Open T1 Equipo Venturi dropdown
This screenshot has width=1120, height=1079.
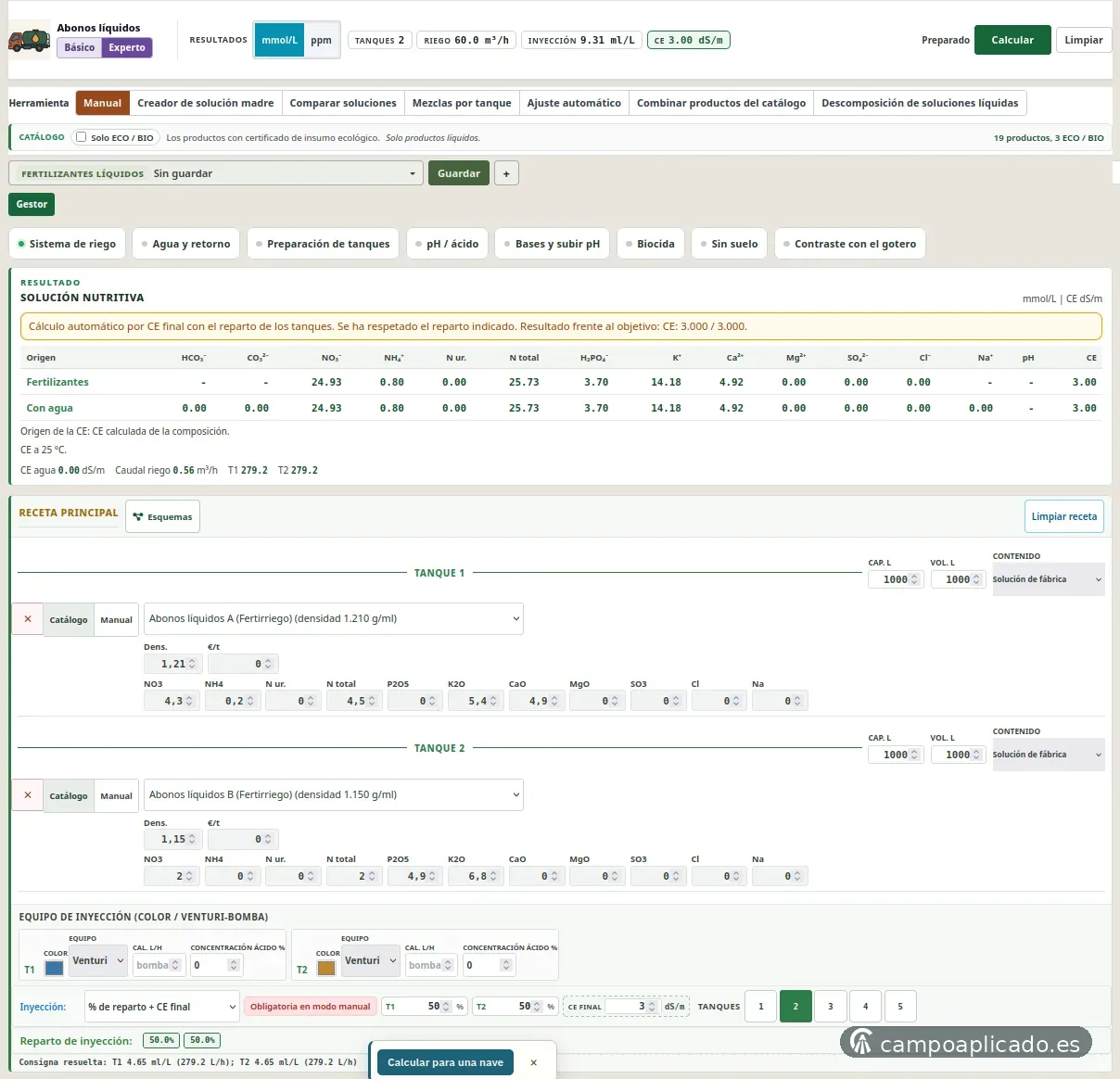coord(97,960)
